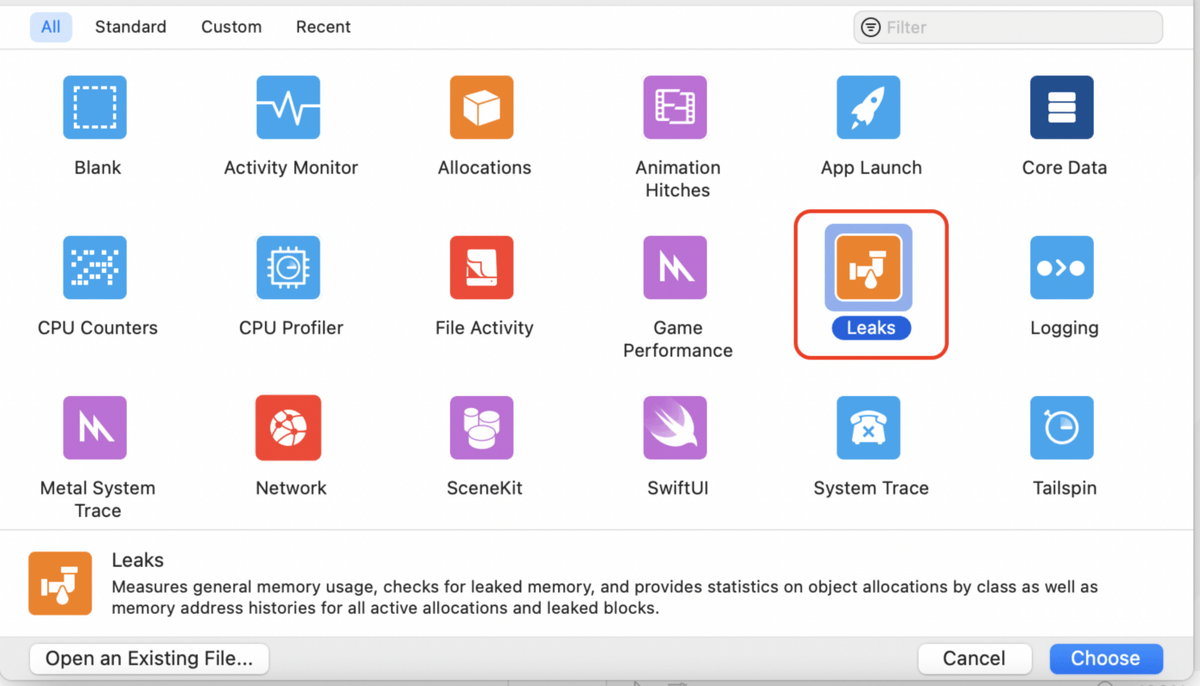Click the Choose button
This screenshot has height=686, width=1200.
1106,658
